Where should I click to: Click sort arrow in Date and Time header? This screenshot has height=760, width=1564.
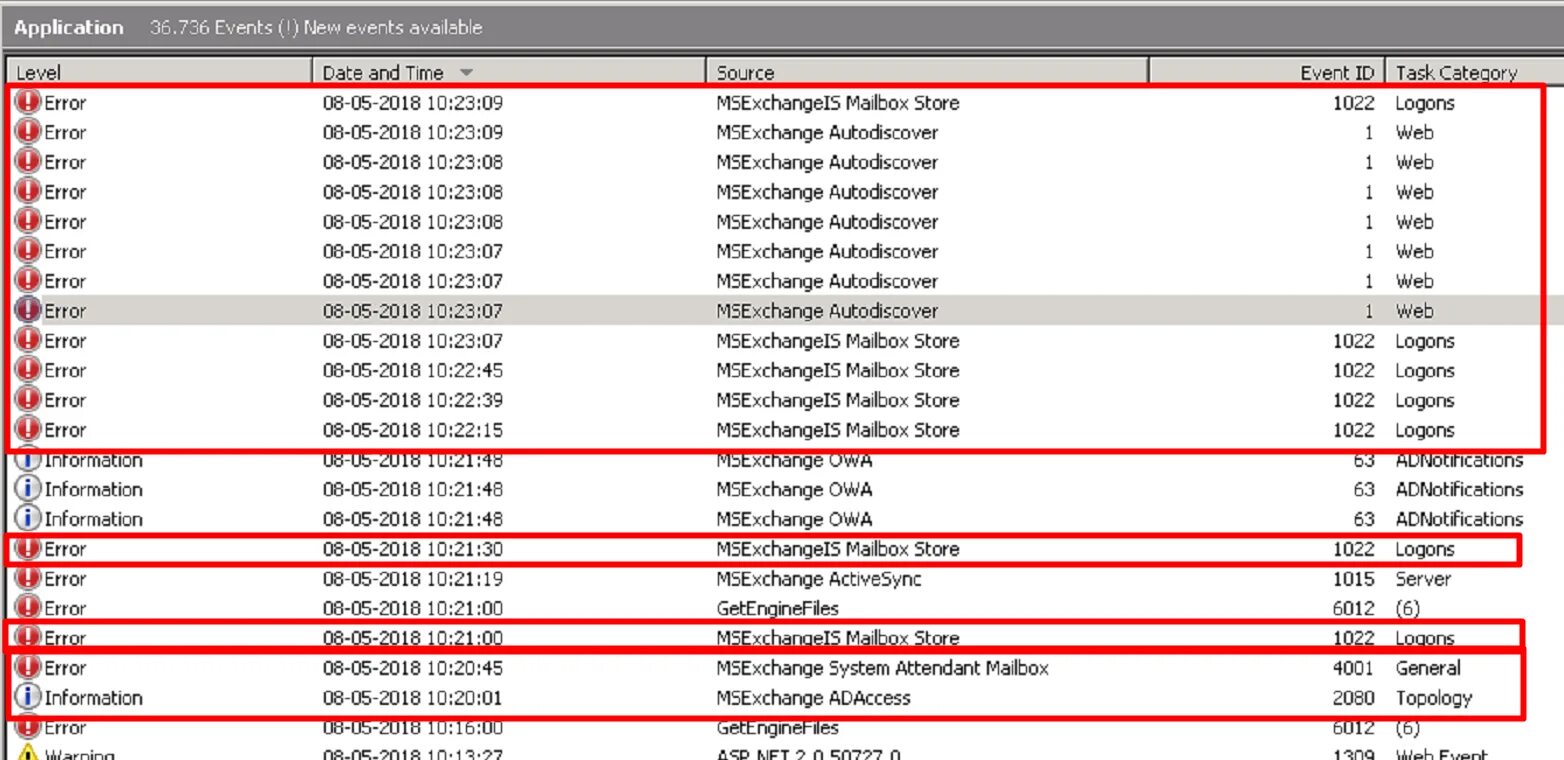[x=465, y=73]
